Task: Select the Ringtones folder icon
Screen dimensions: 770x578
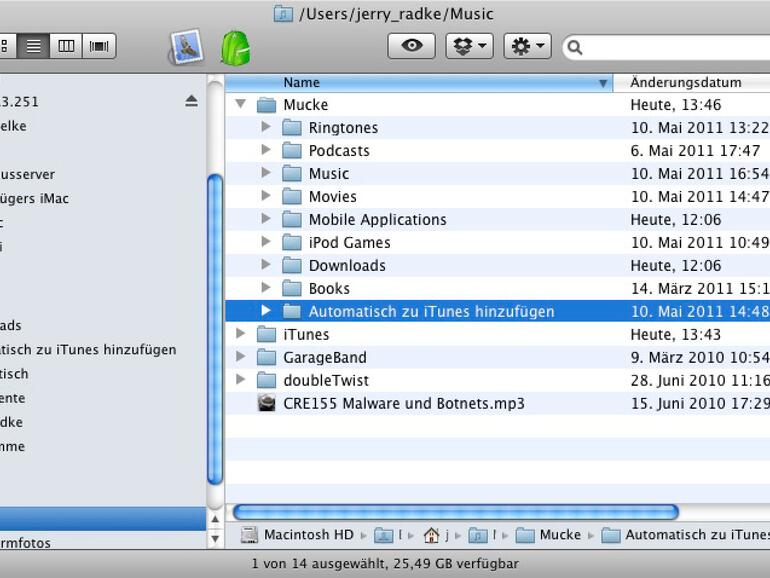Action: pyautogui.click(x=292, y=128)
